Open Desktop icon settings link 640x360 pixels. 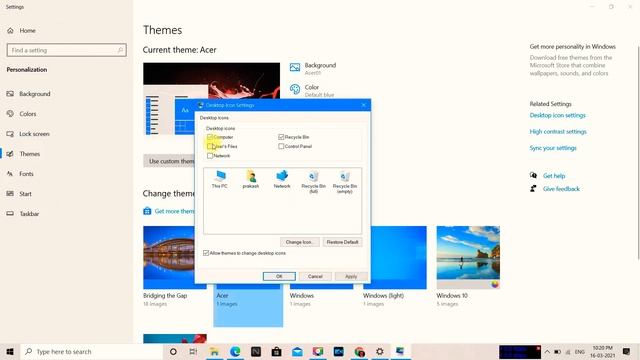pyautogui.click(x=558, y=116)
